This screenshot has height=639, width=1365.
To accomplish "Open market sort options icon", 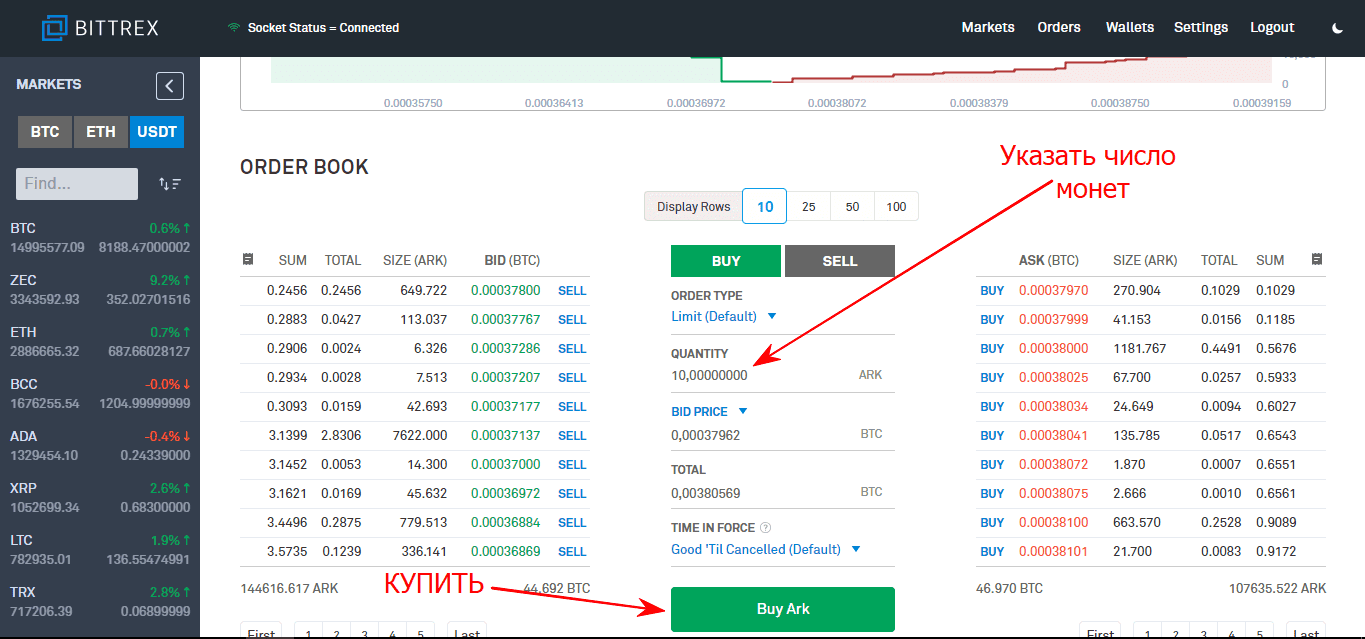I will [x=170, y=184].
